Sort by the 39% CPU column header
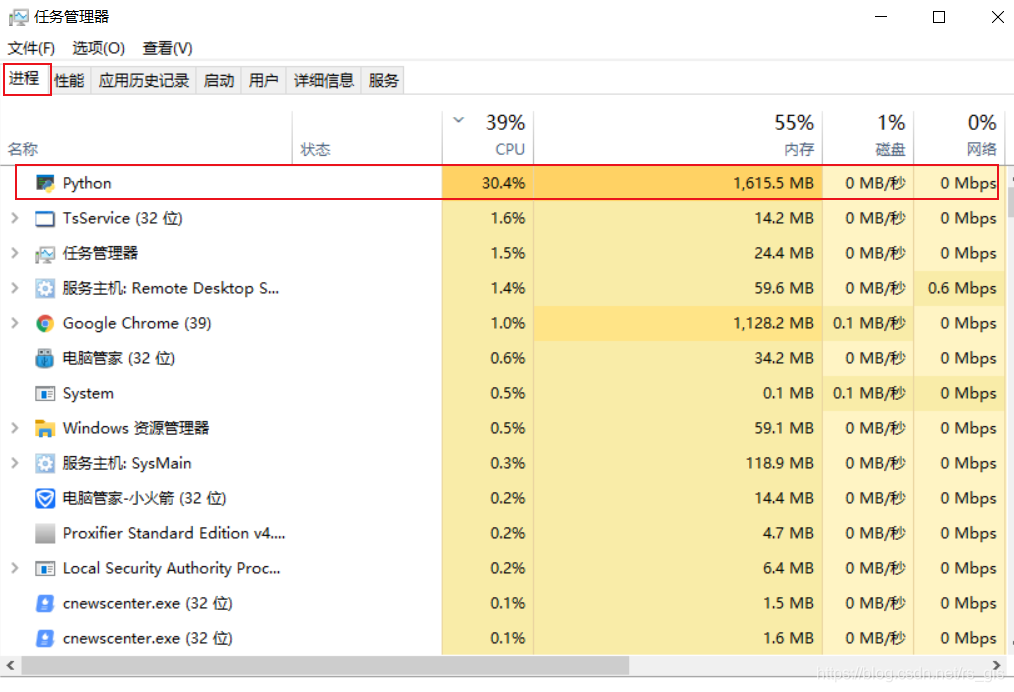This screenshot has width=1014, height=692. coord(488,137)
